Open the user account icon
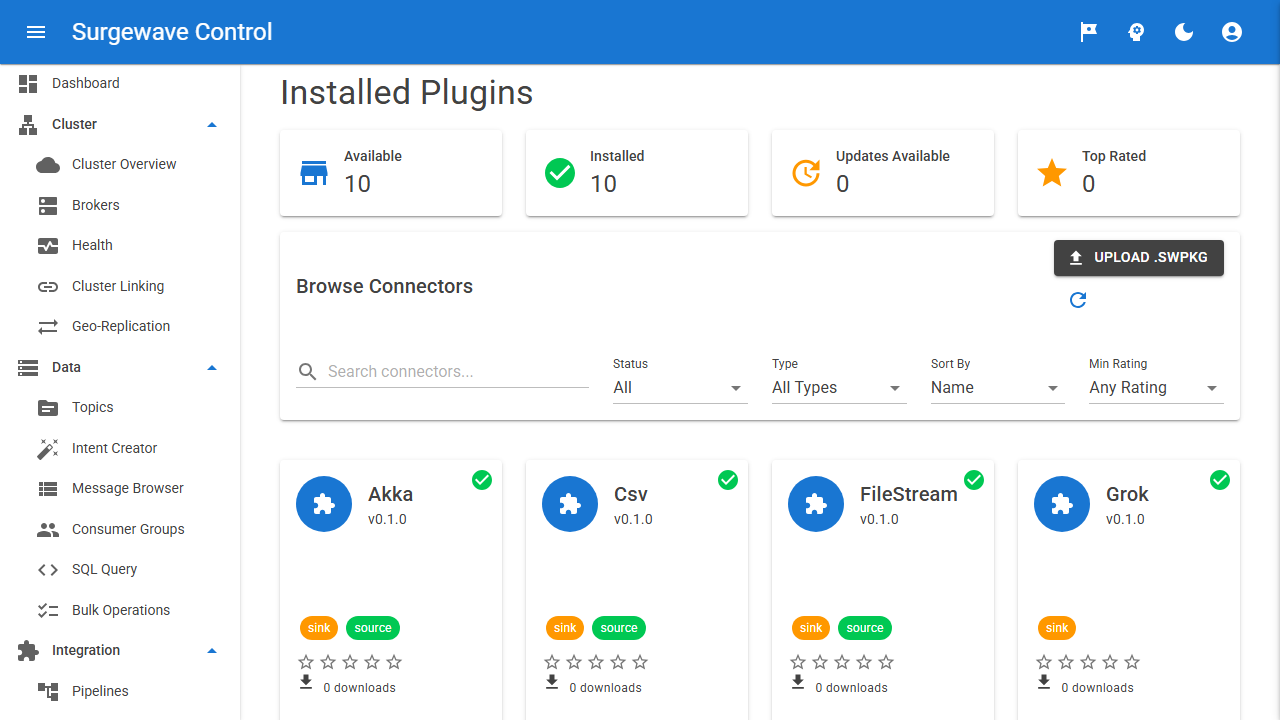The image size is (1280, 720). click(1232, 32)
